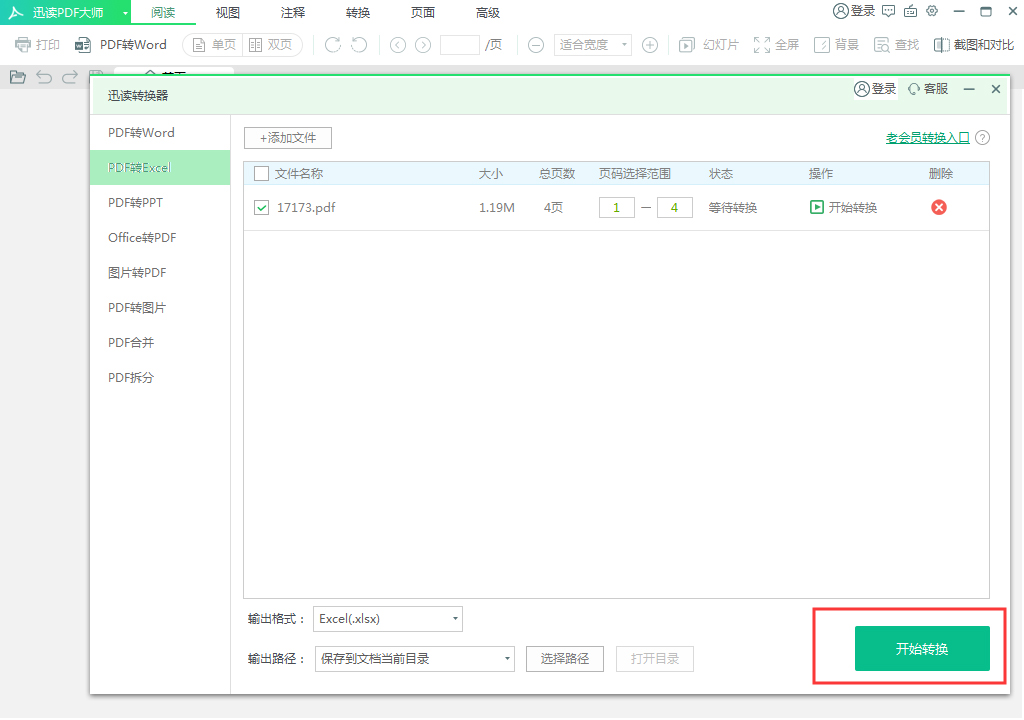The height and width of the screenshot is (720, 1024).
Task: Enter 全屏 fullscreen mode
Action: (776, 44)
